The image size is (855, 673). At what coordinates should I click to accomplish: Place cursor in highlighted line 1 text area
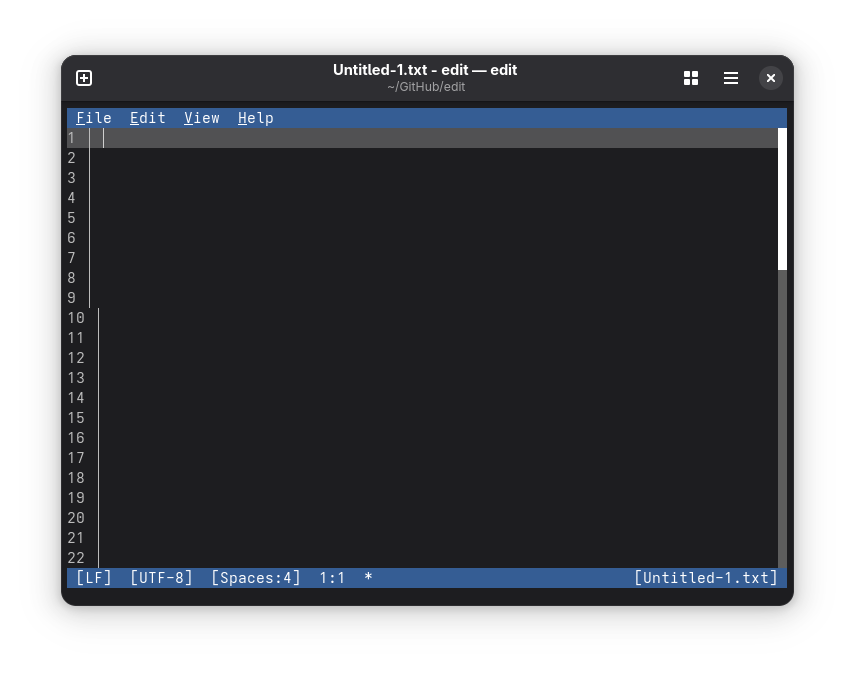[439, 138]
